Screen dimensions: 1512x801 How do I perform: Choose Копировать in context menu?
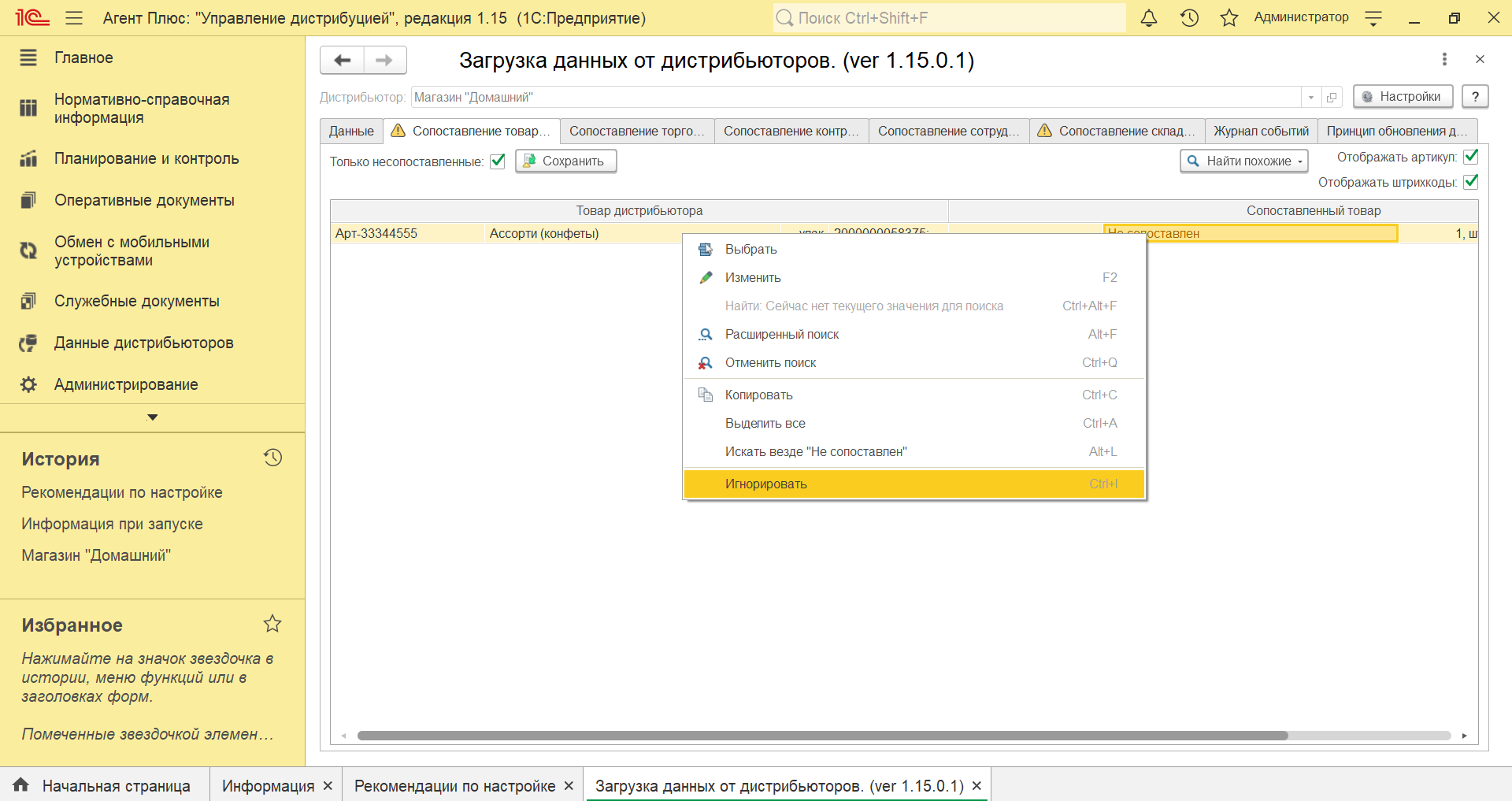tap(914, 395)
